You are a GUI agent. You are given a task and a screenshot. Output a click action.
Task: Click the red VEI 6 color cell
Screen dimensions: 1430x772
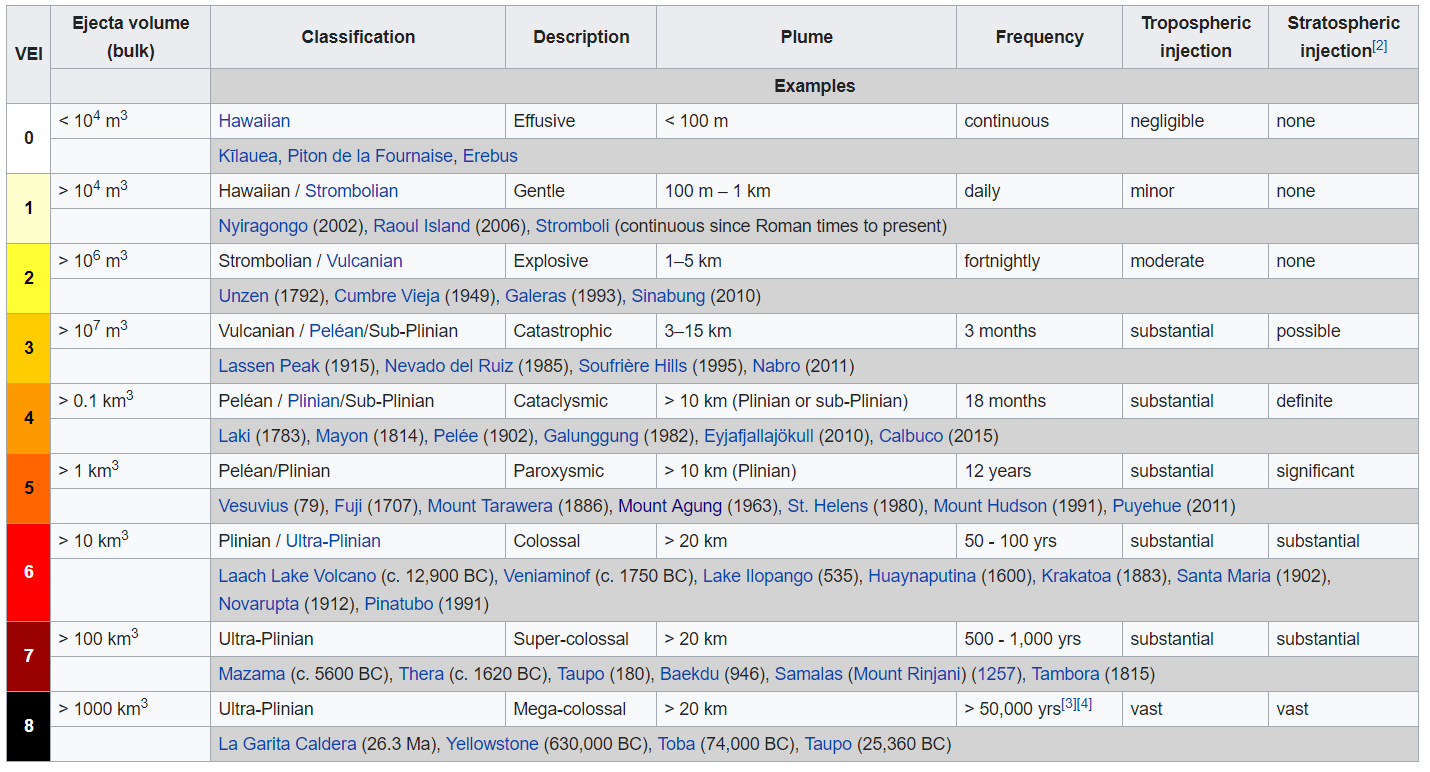pos(28,572)
